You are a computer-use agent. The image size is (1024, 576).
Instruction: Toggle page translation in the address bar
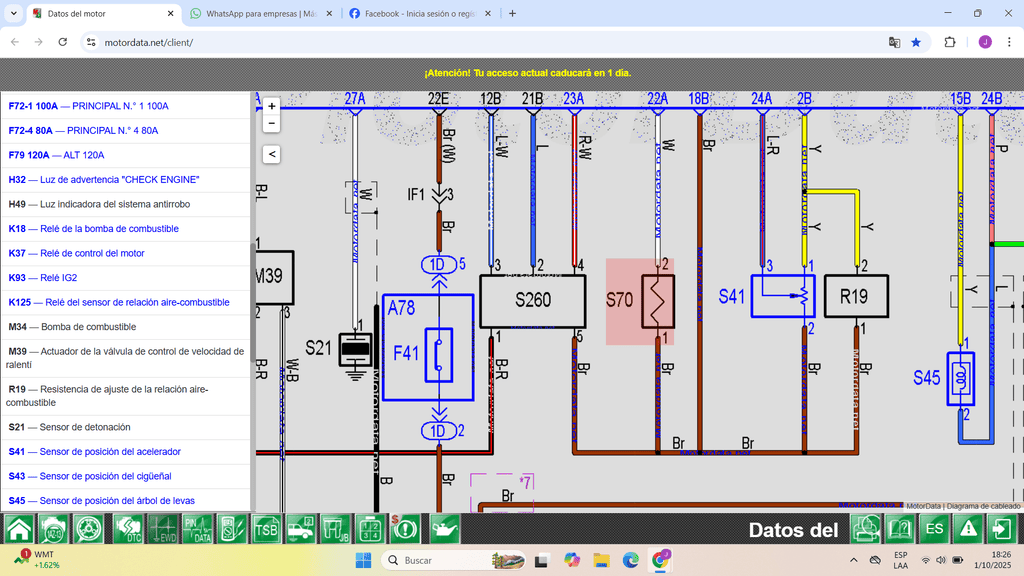[894, 43]
